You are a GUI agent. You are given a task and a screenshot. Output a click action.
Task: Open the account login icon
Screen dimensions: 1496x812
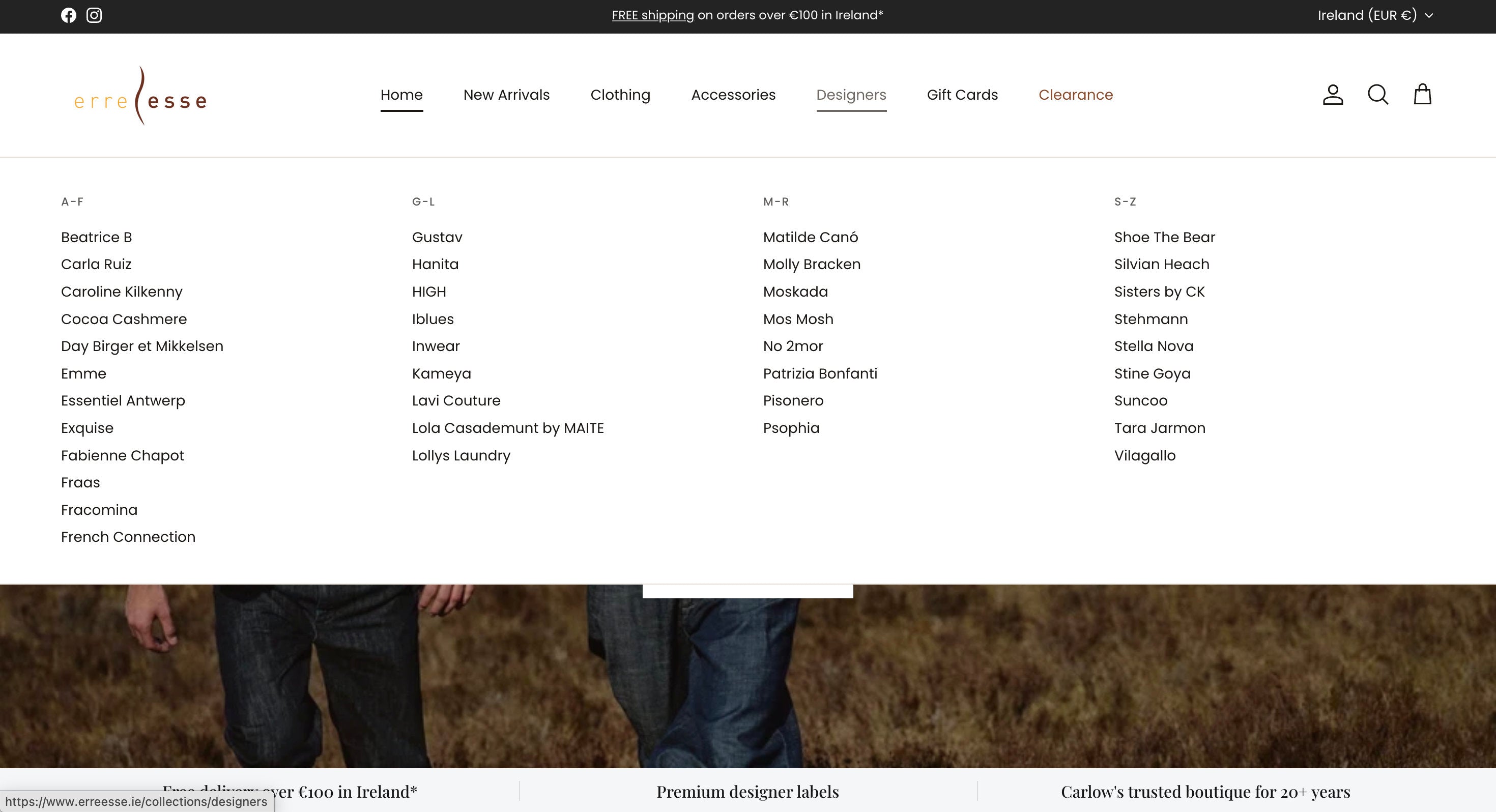pos(1333,95)
